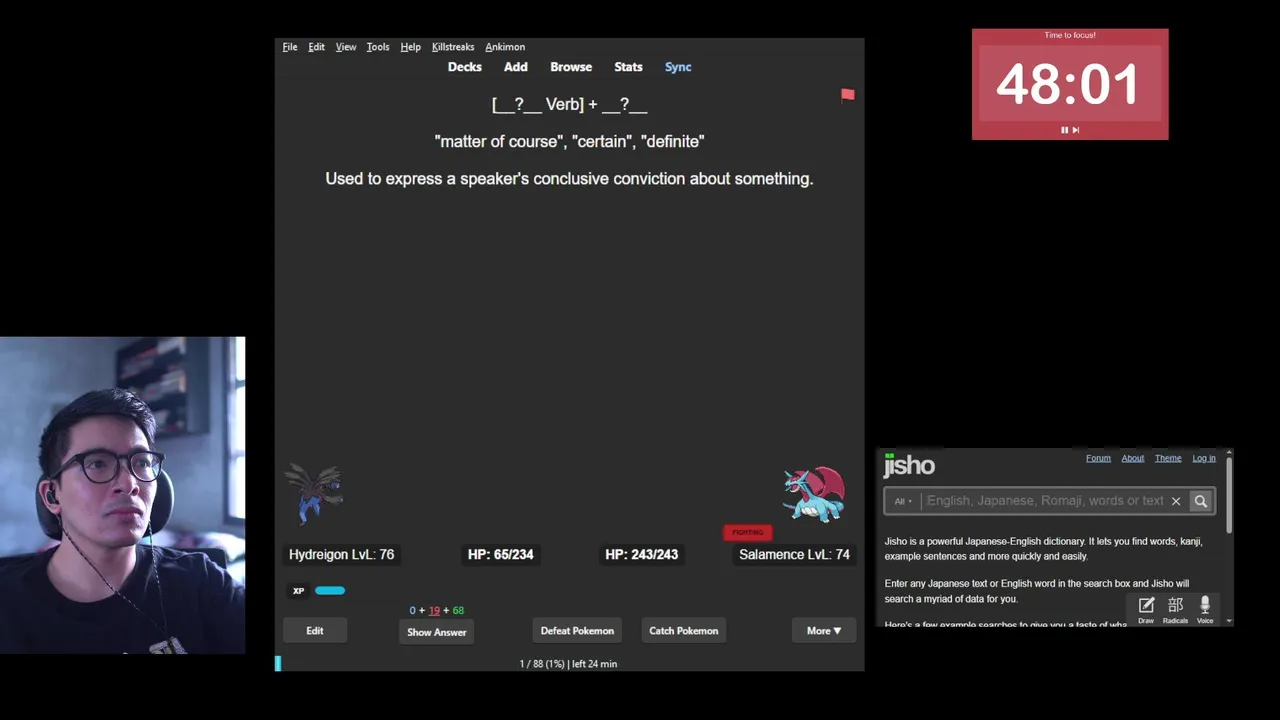
Task: Click the Jisho page scrollbar thumb
Action: click(1229, 497)
